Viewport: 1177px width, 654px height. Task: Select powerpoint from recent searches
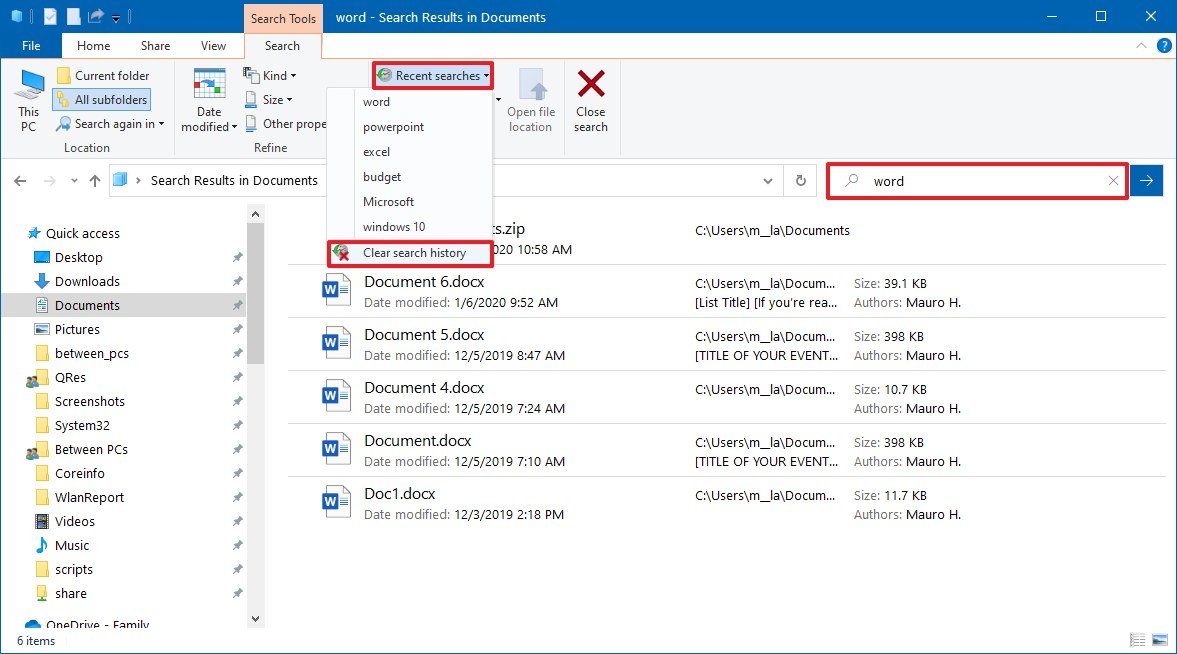click(393, 127)
